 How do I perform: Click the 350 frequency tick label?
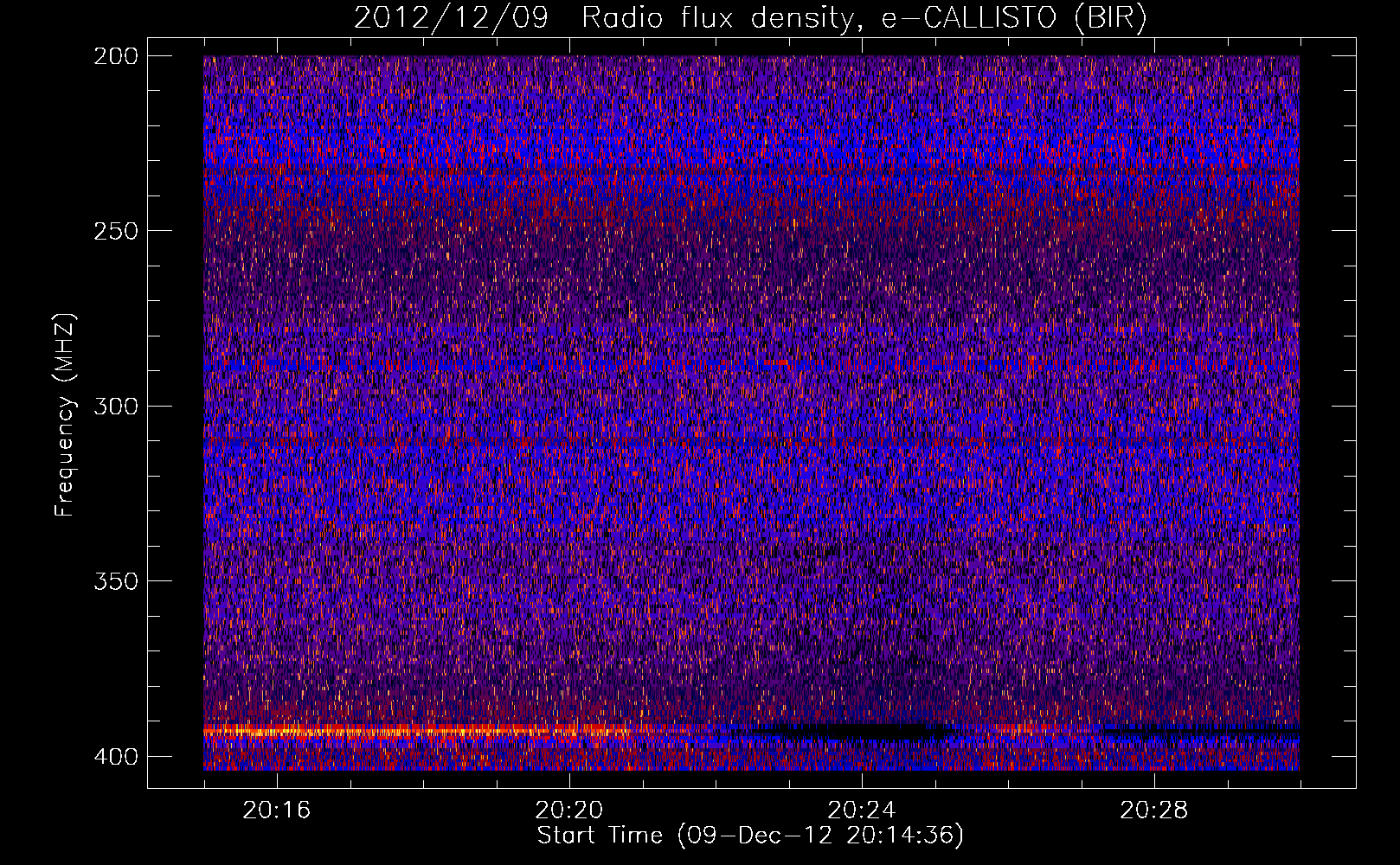click(x=115, y=580)
